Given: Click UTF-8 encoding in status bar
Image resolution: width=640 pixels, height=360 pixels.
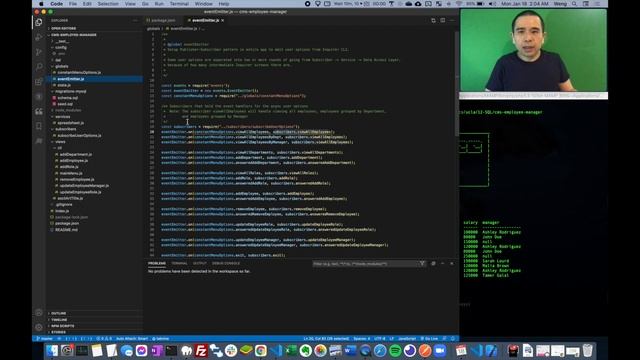Looking at the screenshot, I should click(x=380, y=339).
